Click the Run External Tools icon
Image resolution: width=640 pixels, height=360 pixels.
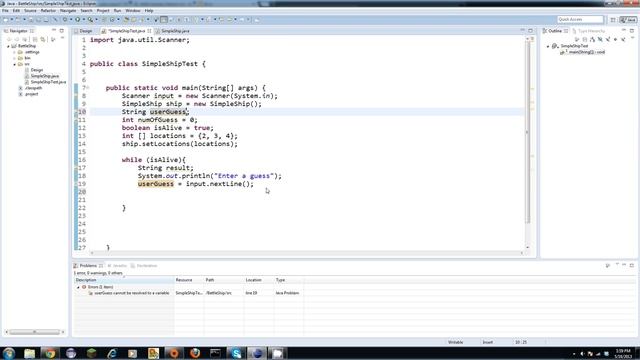pyautogui.click(x=90, y=20)
